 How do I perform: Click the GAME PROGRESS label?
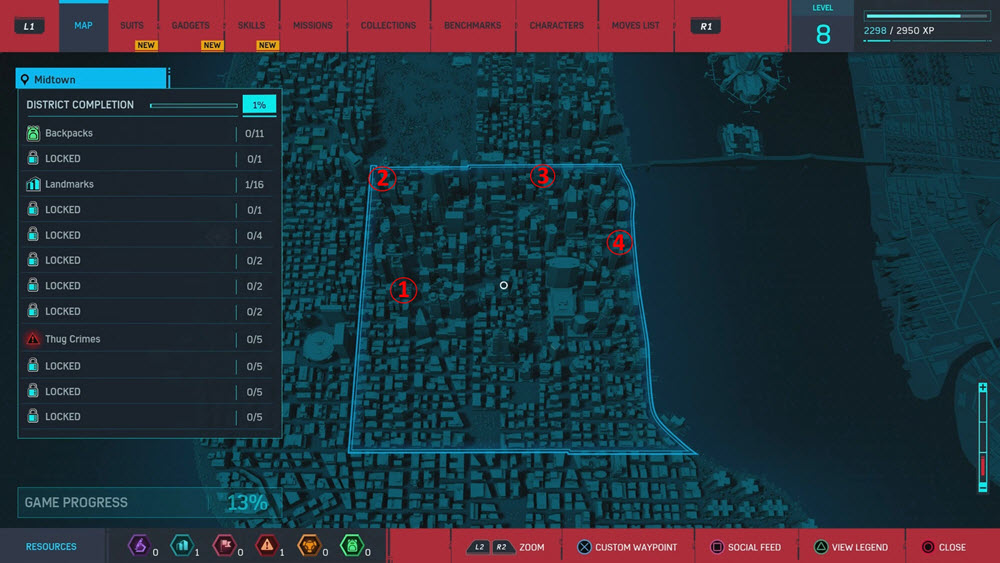[76, 502]
